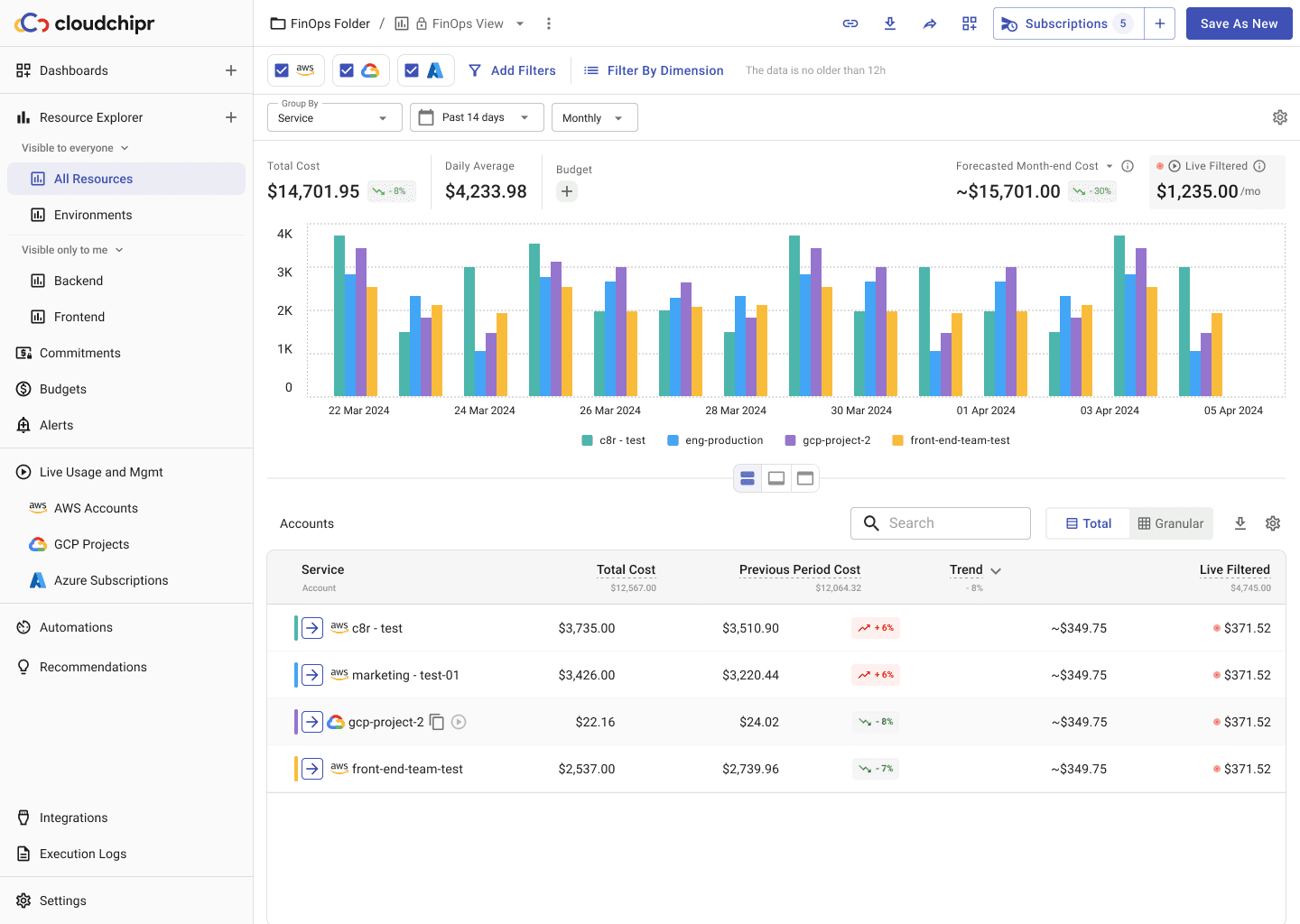
Task: Focus the accounts Search field
Action: pos(941,523)
